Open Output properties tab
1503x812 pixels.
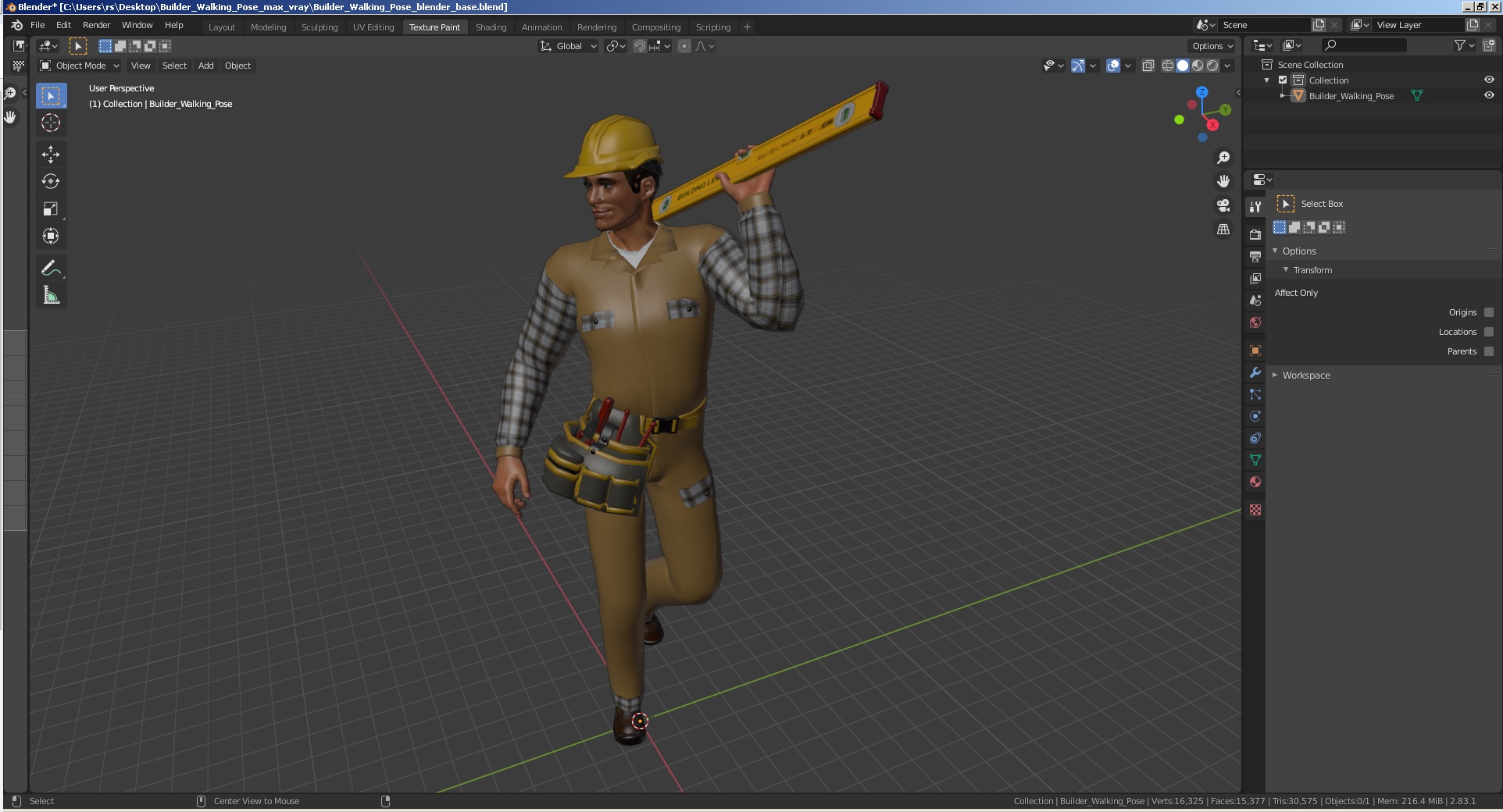[x=1255, y=256]
